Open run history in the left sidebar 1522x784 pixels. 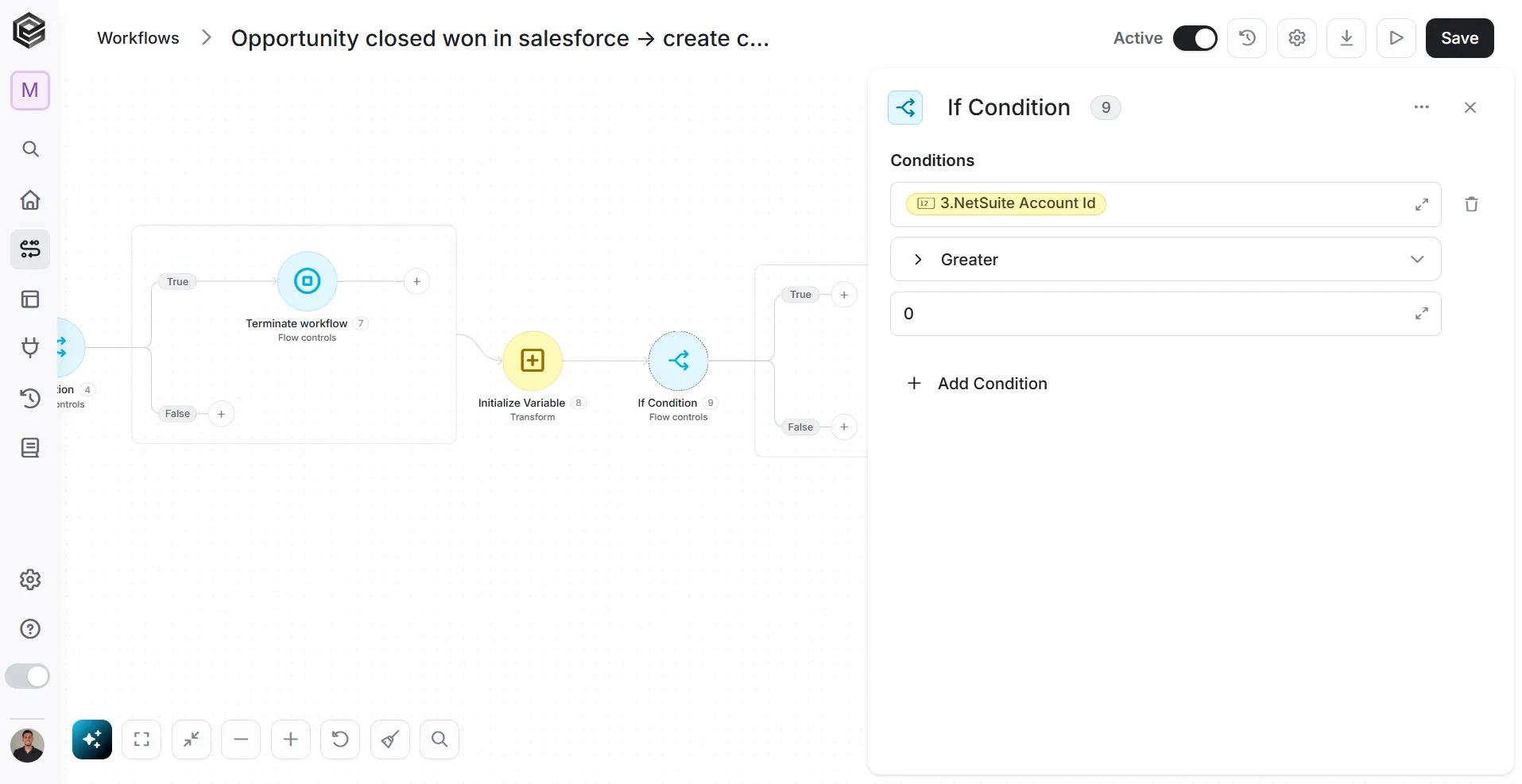30,398
